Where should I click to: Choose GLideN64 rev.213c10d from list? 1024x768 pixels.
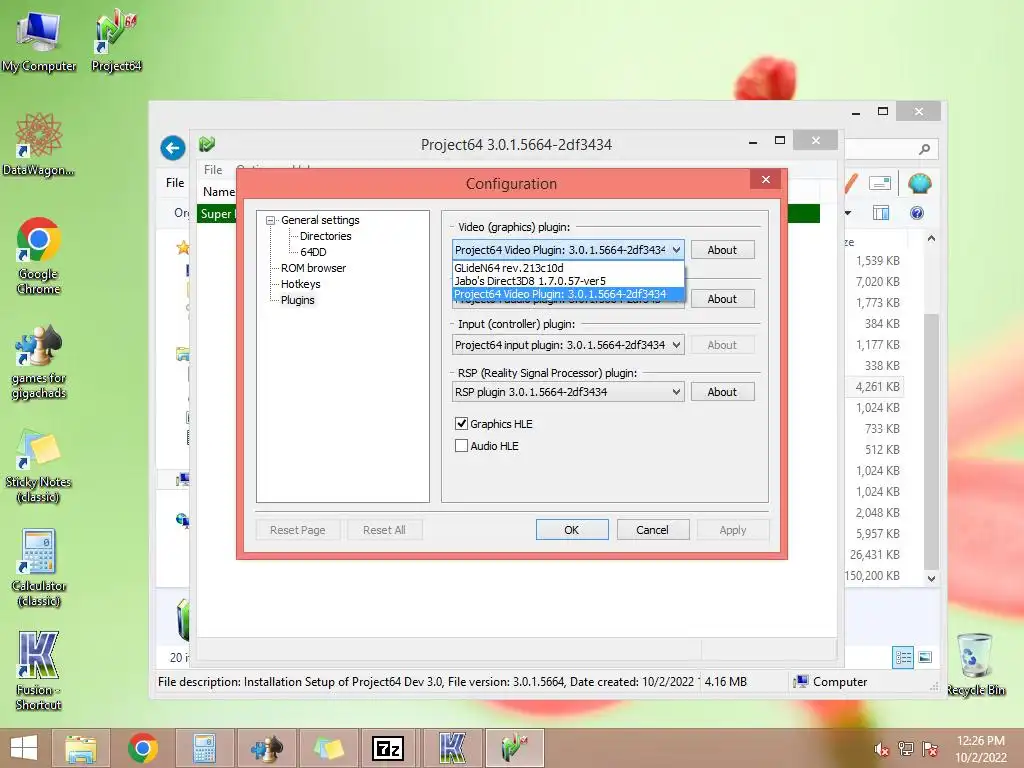pos(568,268)
